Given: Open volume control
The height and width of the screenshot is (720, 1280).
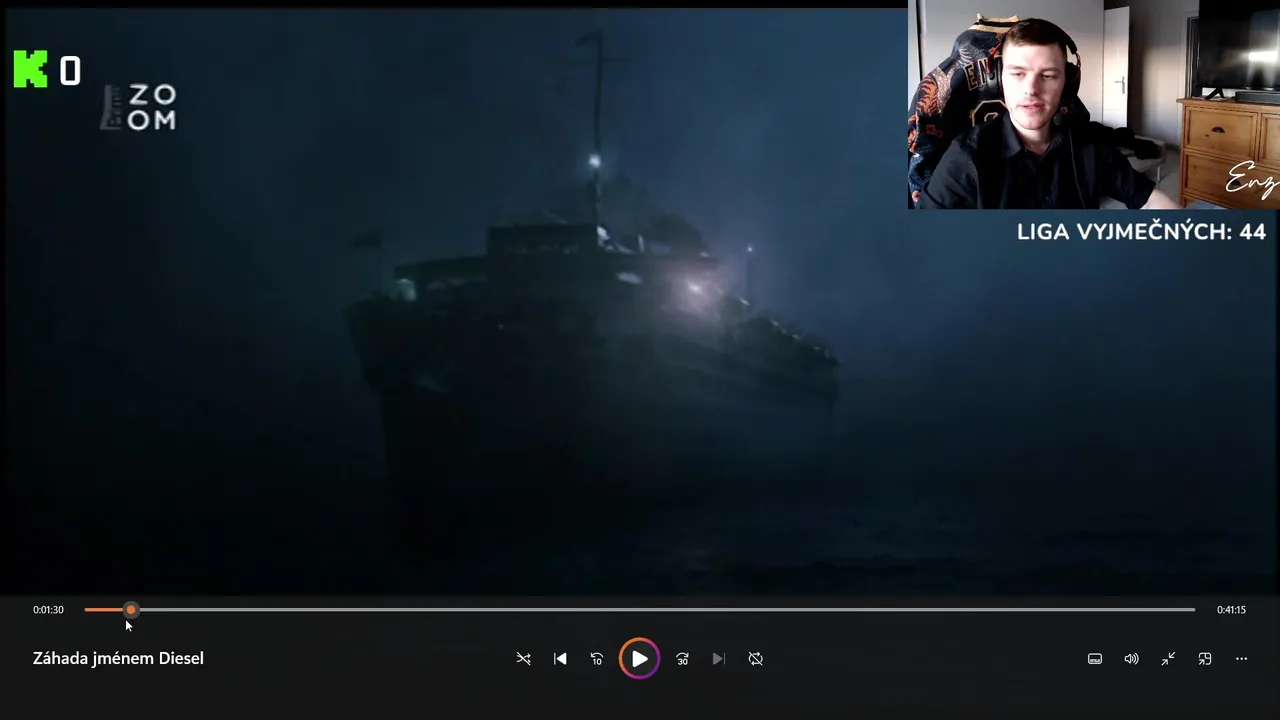Looking at the screenshot, I should [1131, 659].
